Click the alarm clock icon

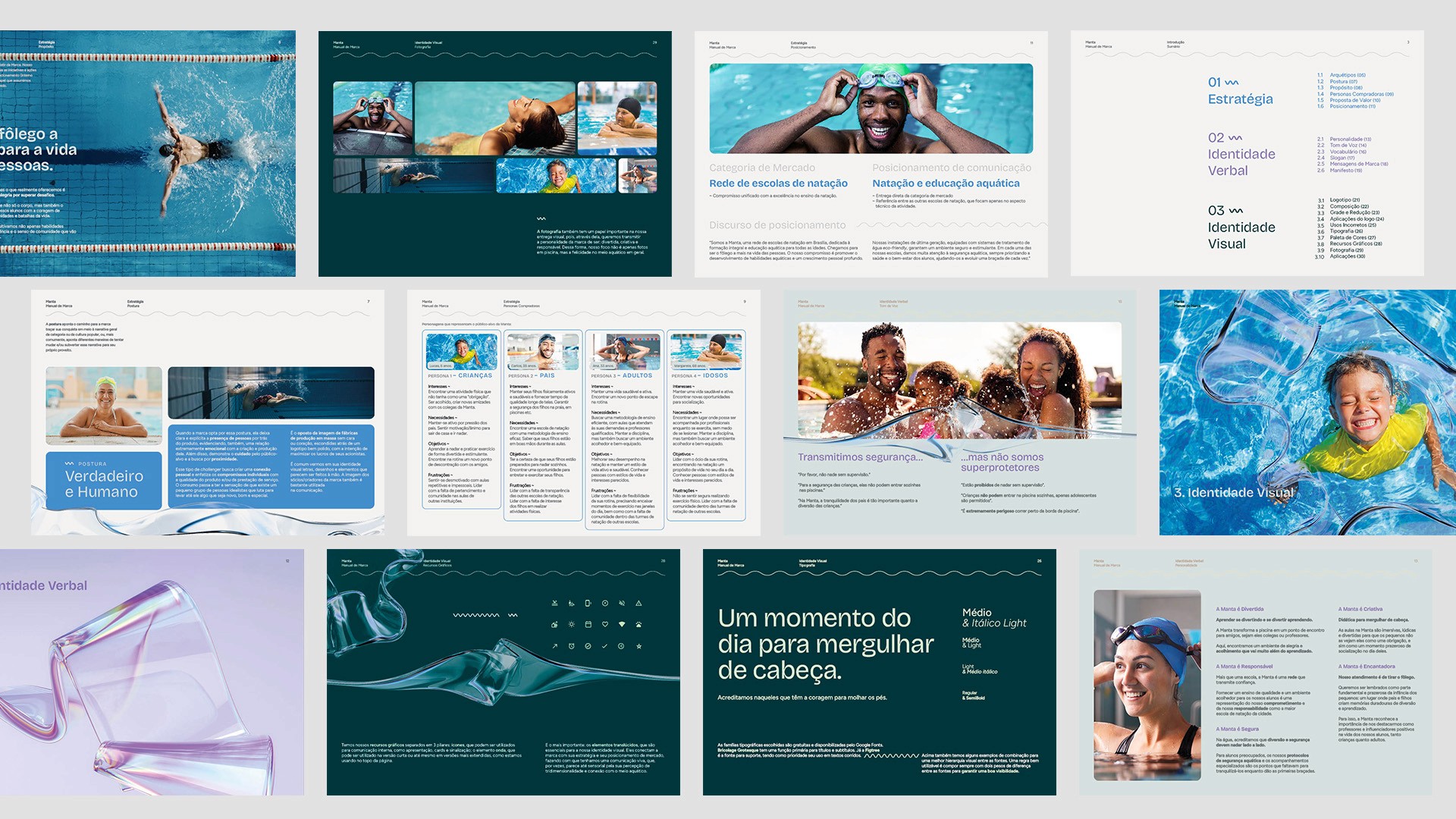tap(571, 646)
